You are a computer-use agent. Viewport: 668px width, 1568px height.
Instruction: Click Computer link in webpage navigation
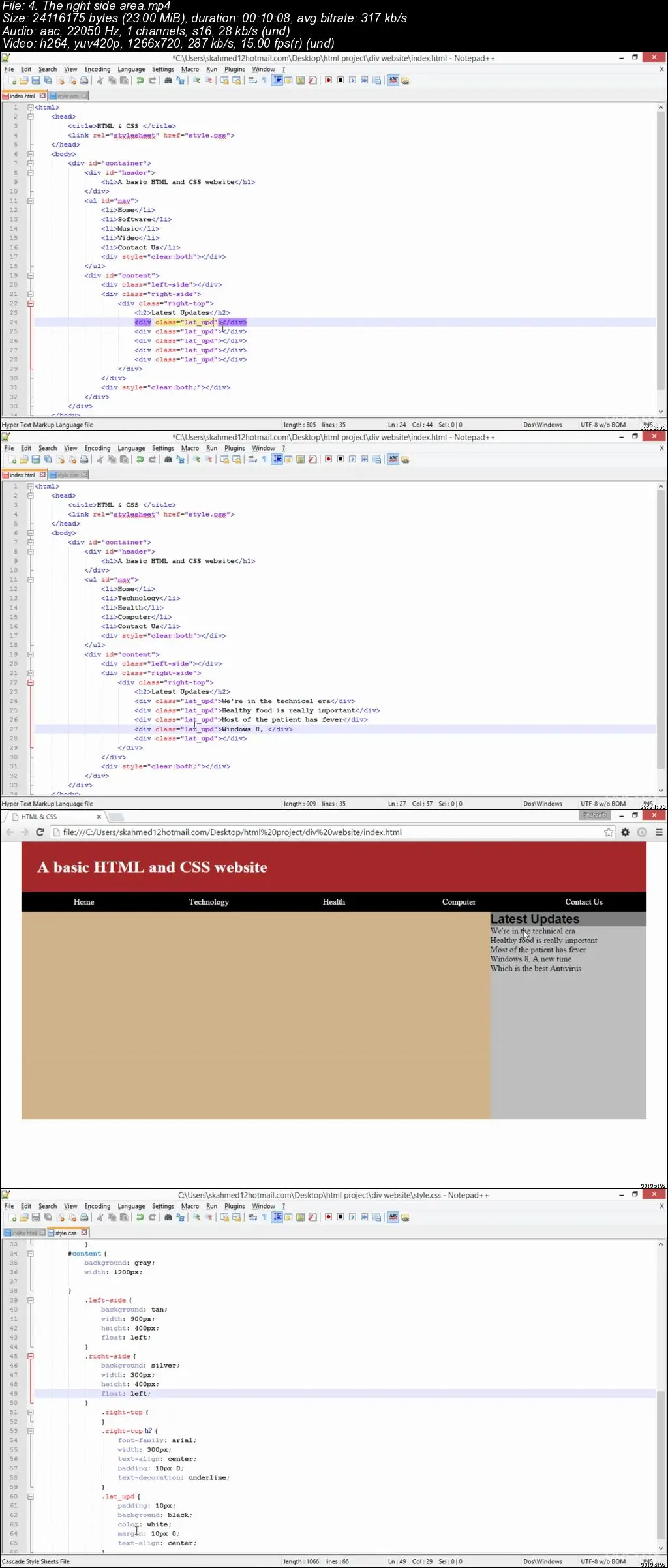459,903
